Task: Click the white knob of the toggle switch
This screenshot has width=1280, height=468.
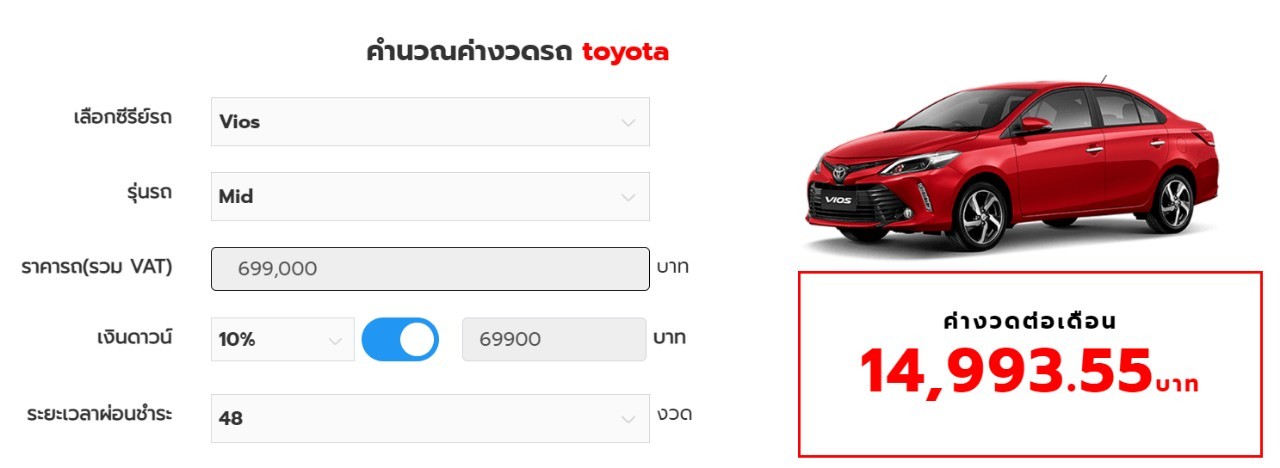Action: coord(417,340)
